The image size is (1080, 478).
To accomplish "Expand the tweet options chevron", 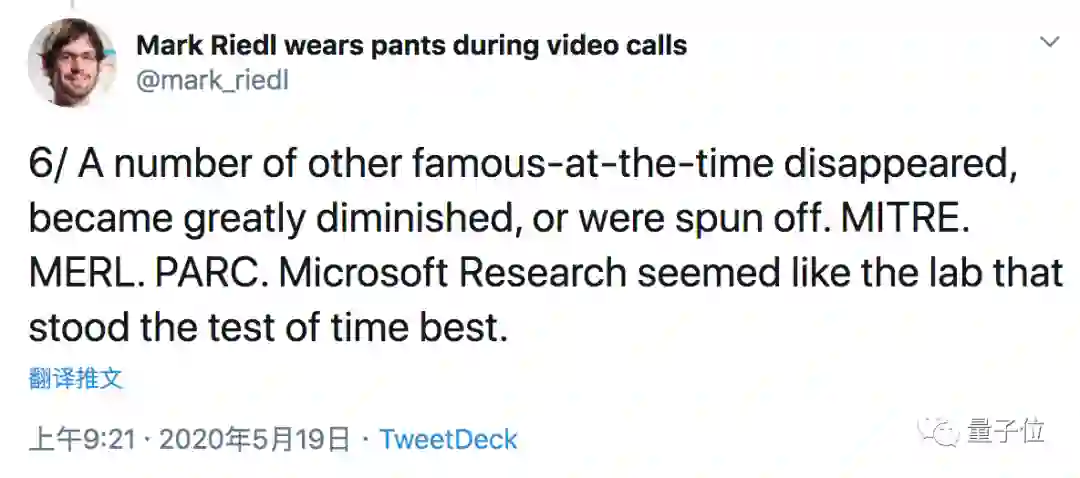I will (1049, 42).
